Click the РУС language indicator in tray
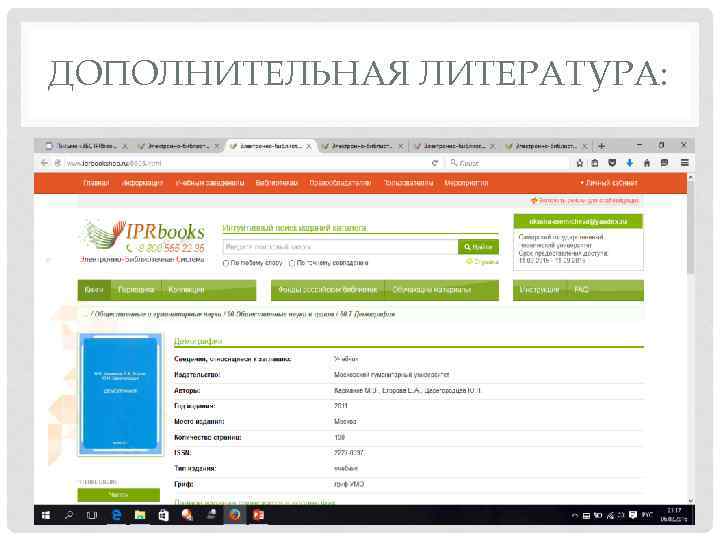Image resolution: width=720 pixels, height=540 pixels. (x=647, y=515)
